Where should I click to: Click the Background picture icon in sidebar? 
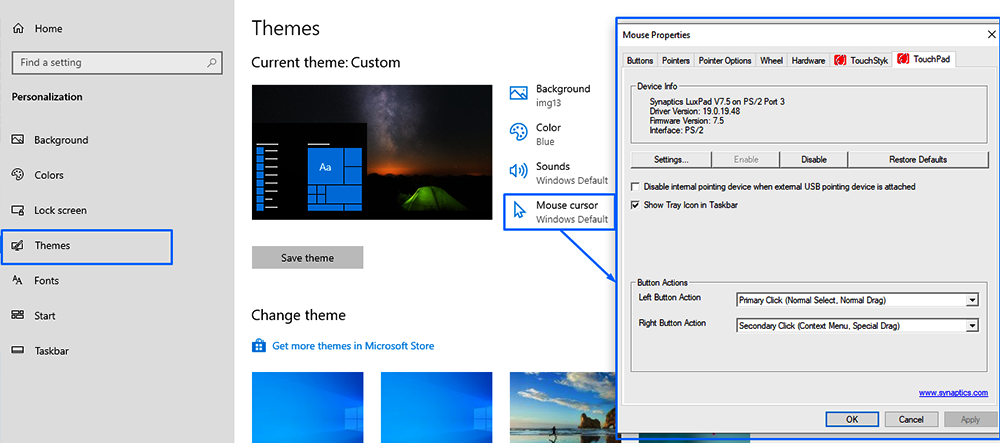click(x=18, y=140)
